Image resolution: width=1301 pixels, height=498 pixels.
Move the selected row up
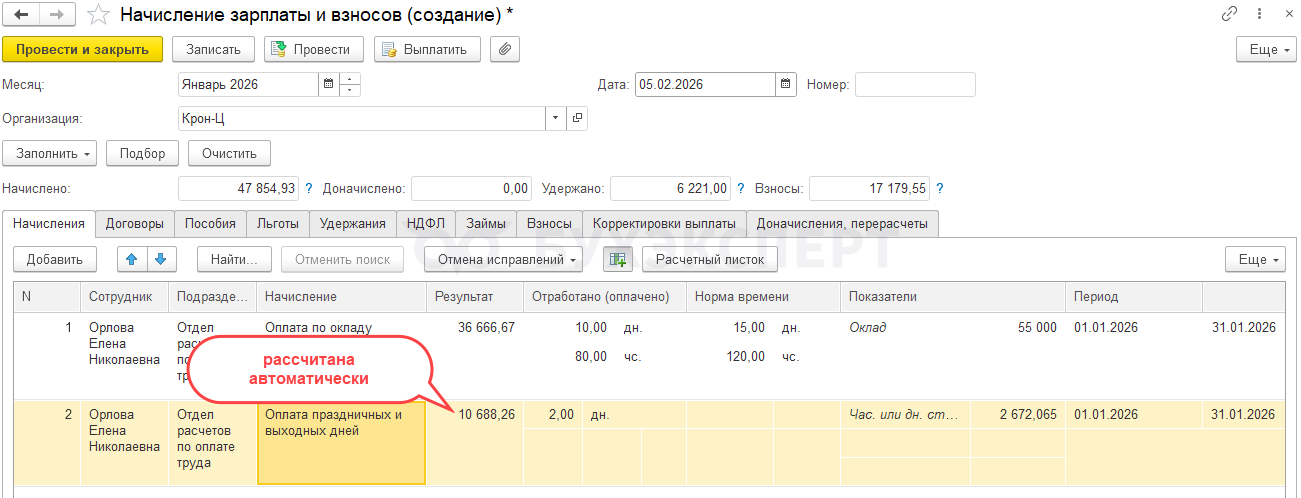pos(131,259)
